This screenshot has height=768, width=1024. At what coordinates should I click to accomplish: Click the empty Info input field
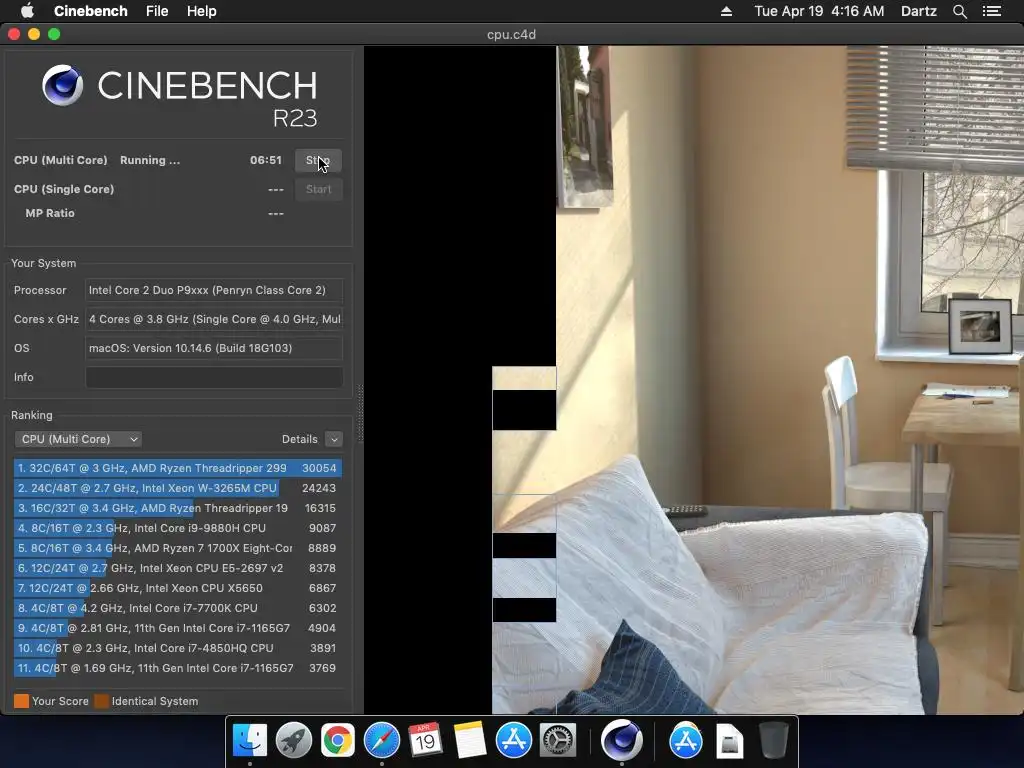(214, 377)
